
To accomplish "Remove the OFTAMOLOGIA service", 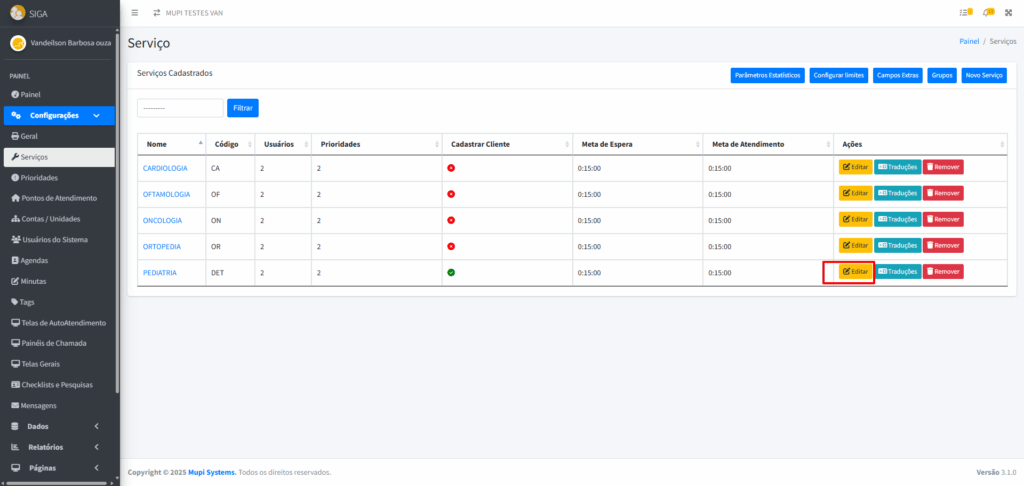I will point(942,193).
